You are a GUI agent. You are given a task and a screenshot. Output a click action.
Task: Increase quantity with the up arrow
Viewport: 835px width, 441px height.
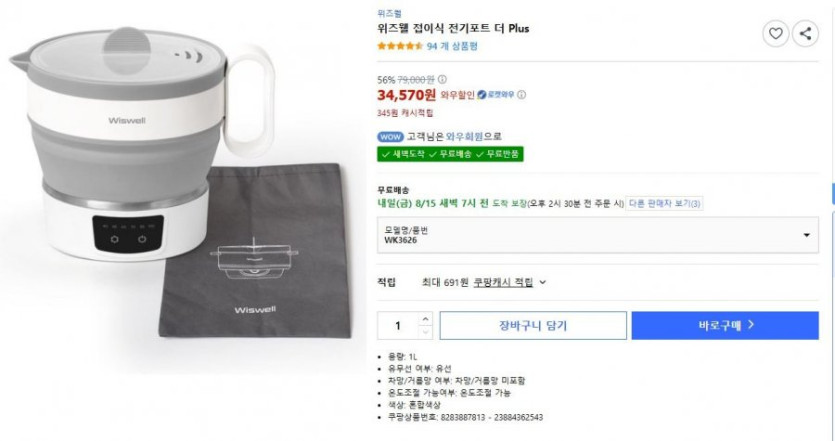point(425,319)
